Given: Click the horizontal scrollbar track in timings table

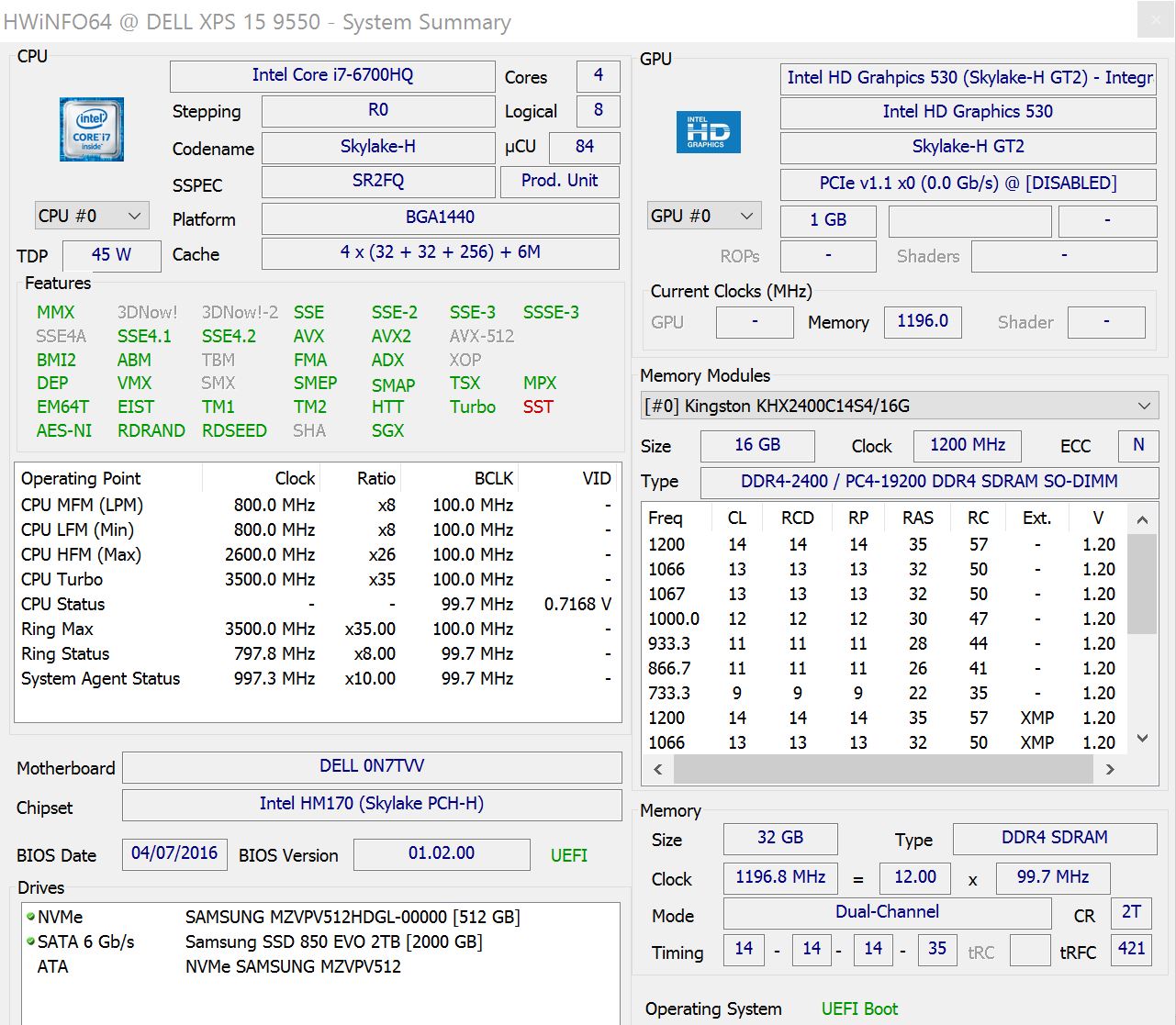Looking at the screenshot, I should click(x=883, y=769).
